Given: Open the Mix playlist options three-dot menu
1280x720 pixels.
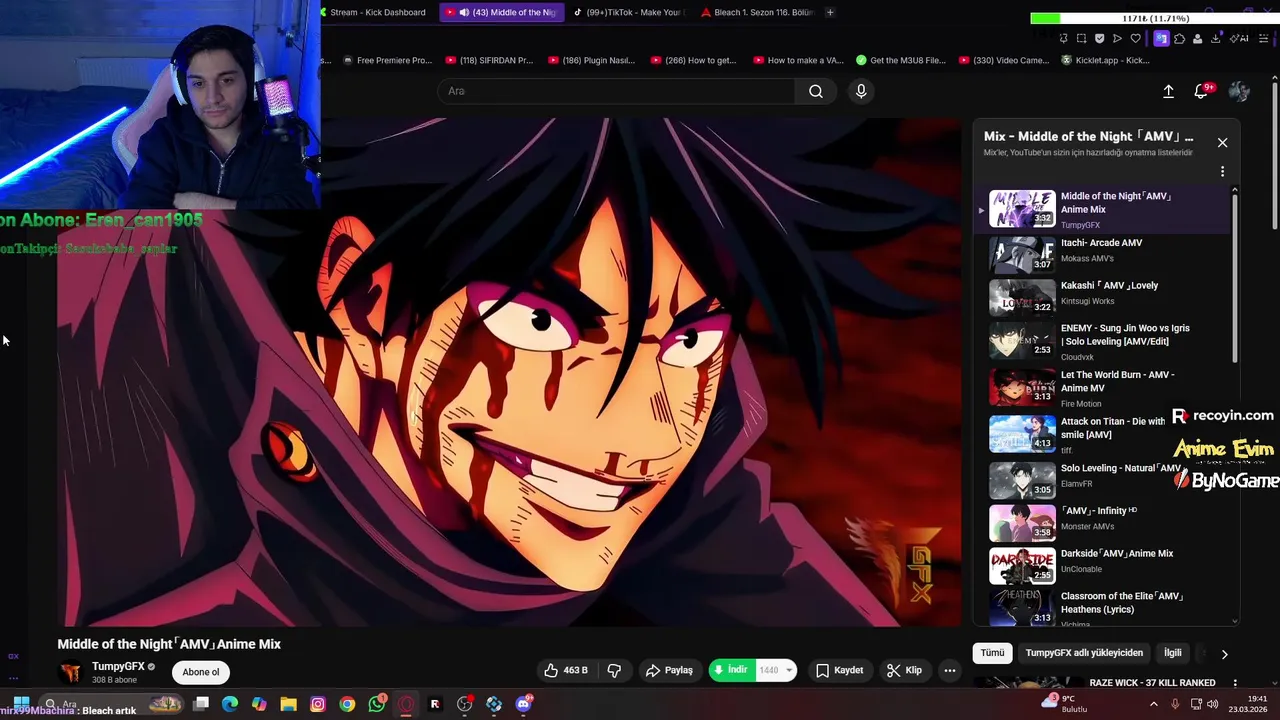Looking at the screenshot, I should pyautogui.click(x=1222, y=171).
